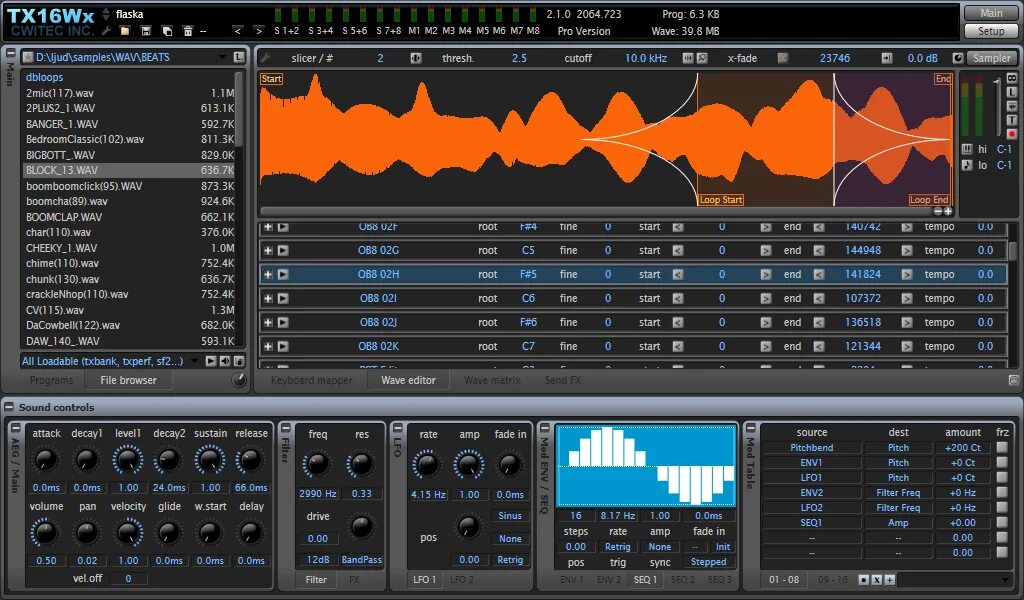Go to previous program with < arrow
Image resolution: width=1024 pixels, height=600 pixels.
[238, 31]
